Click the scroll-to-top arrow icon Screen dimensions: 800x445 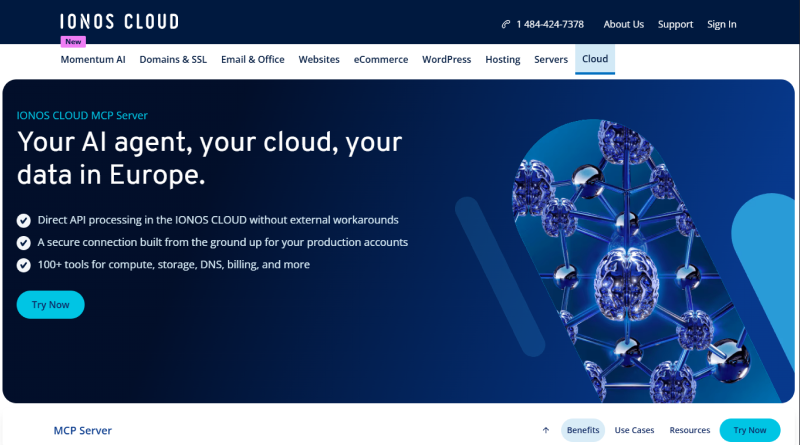[x=546, y=430]
